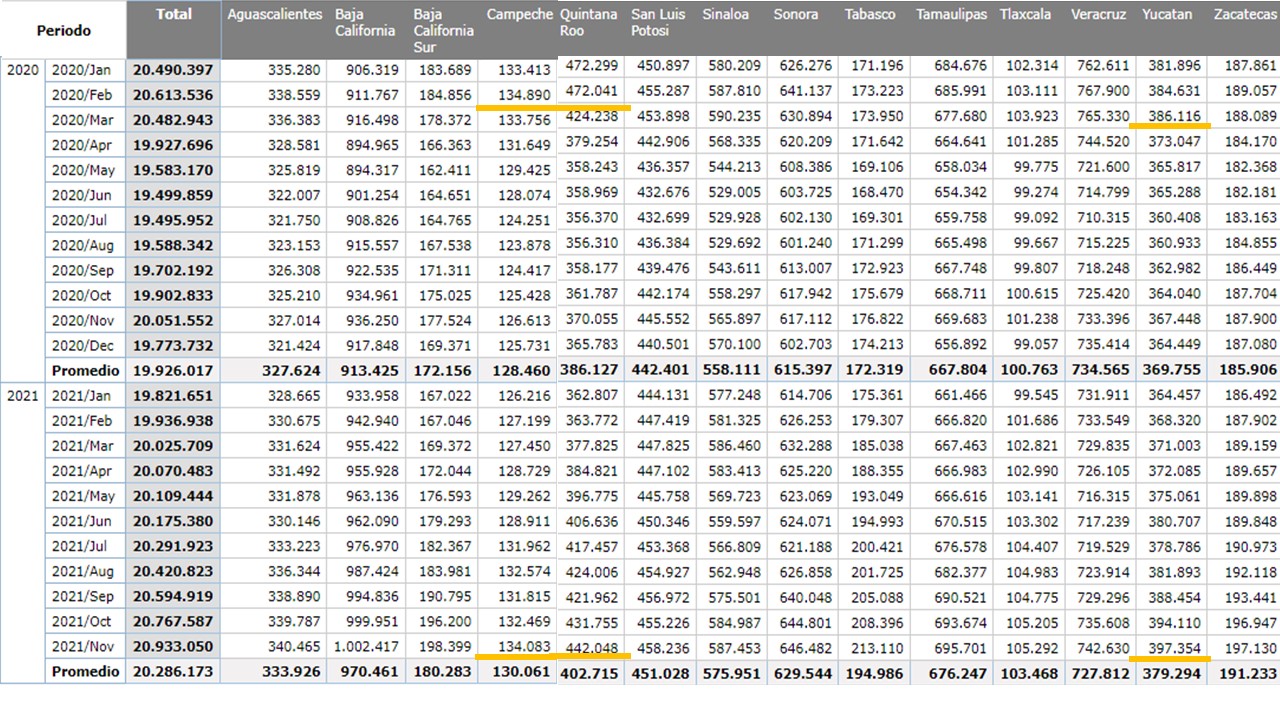The height and width of the screenshot is (720, 1280).
Task: Click San Luis Potosi average 451.028
Action: [x=662, y=673]
